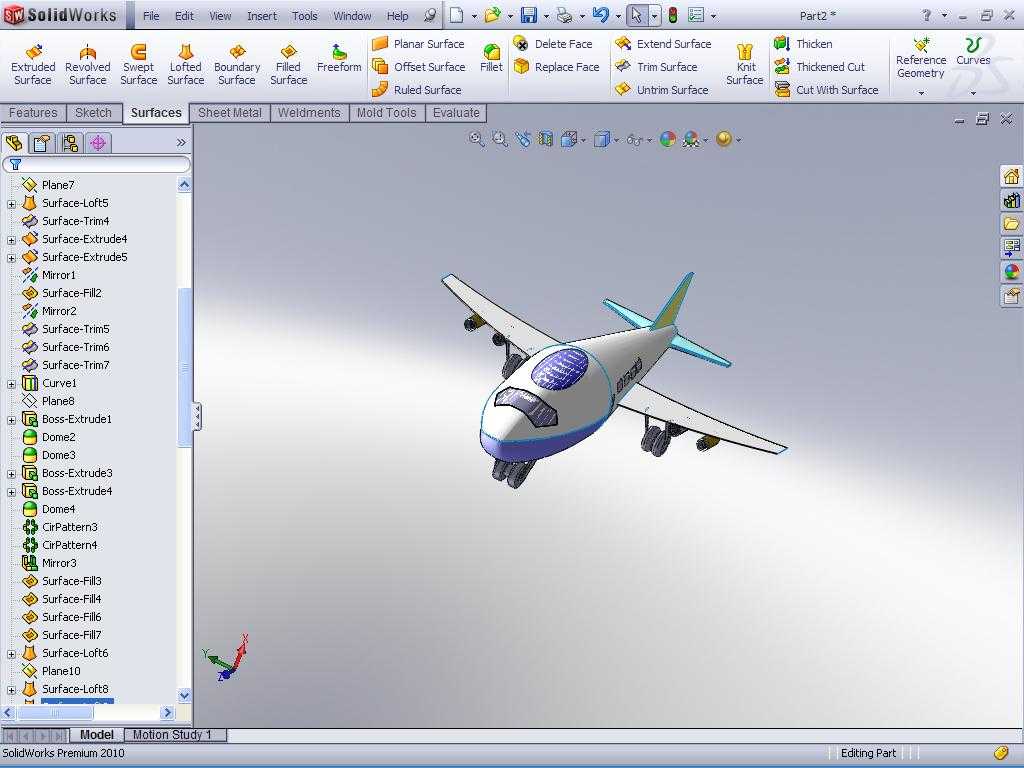Click the Save icon in top toolbar
The height and width of the screenshot is (768, 1024).
[528, 16]
